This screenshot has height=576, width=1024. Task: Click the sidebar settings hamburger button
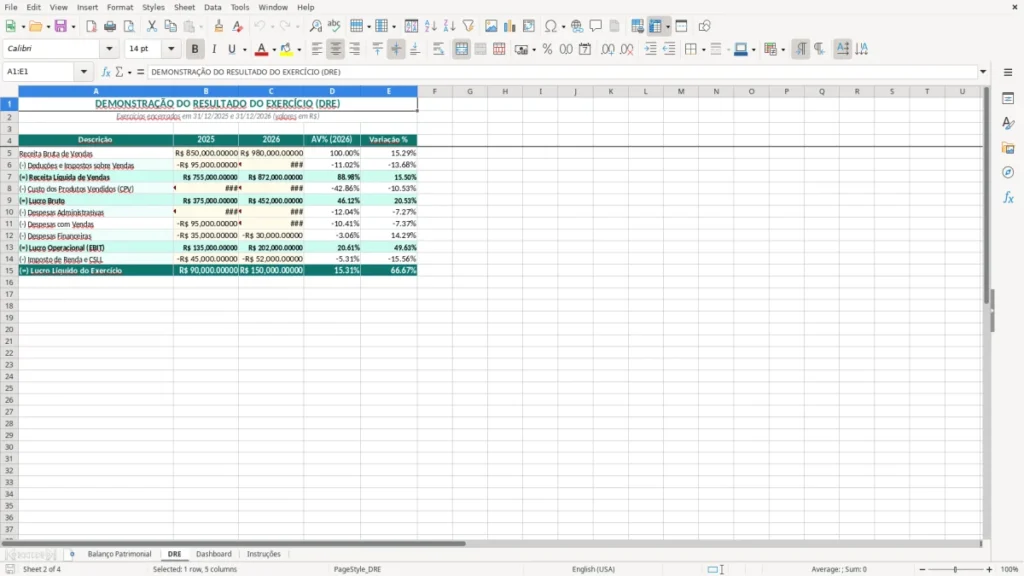[1008, 72]
